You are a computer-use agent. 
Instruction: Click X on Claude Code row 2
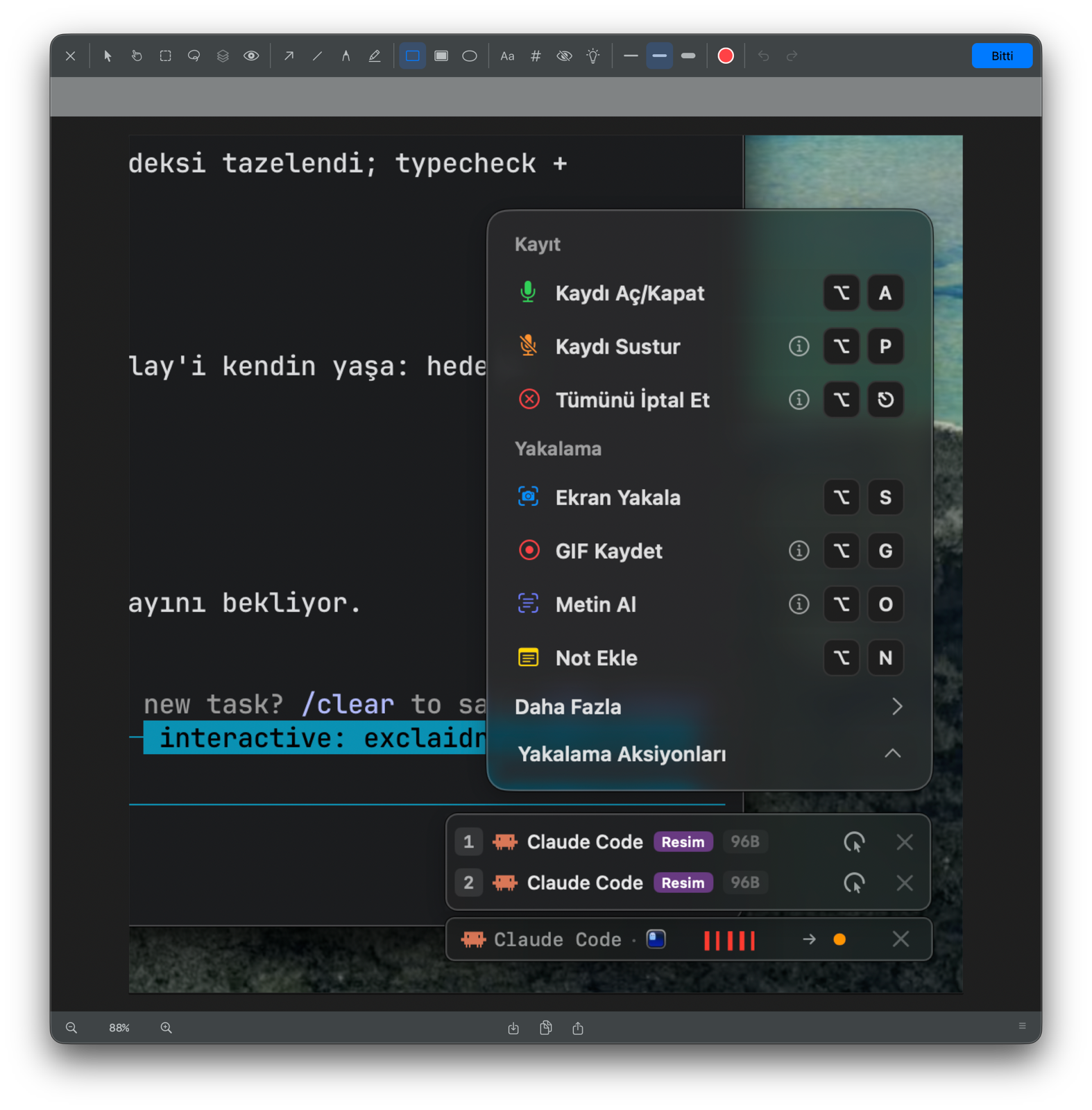(904, 883)
